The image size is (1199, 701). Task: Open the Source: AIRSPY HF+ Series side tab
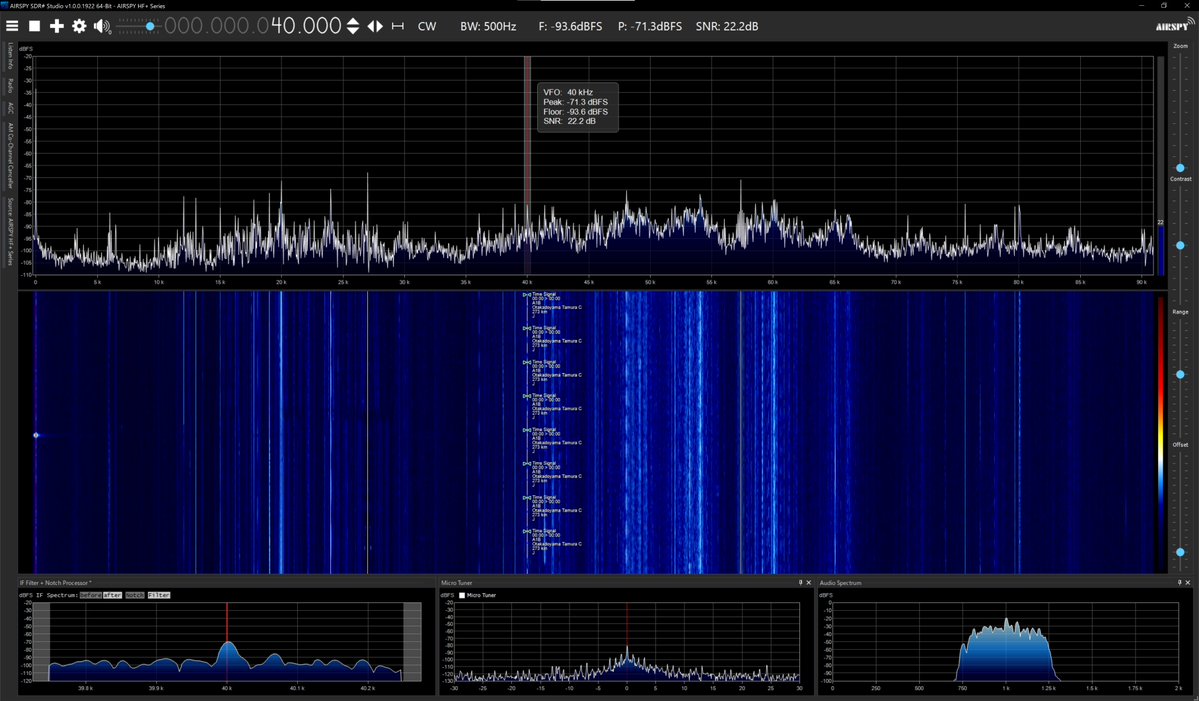pyautogui.click(x=10, y=232)
